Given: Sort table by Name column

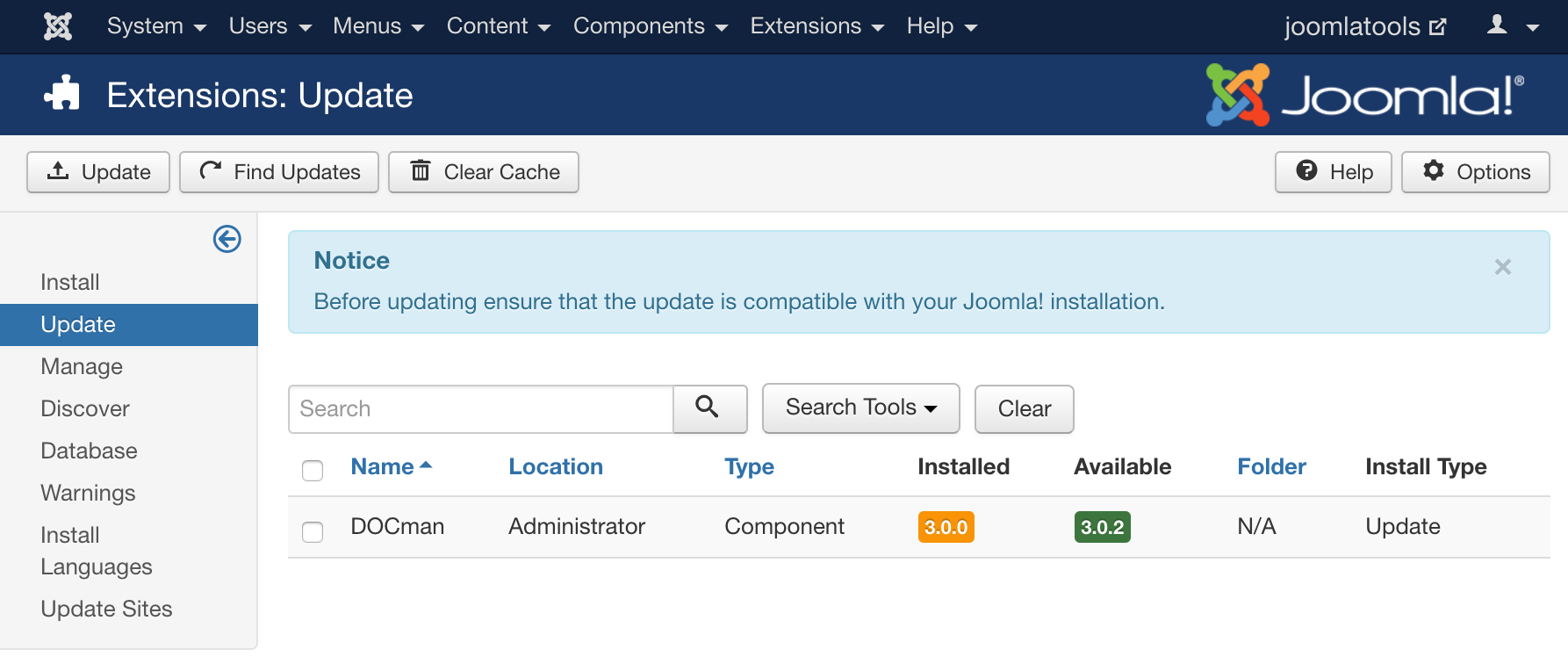Looking at the screenshot, I should pyautogui.click(x=383, y=466).
